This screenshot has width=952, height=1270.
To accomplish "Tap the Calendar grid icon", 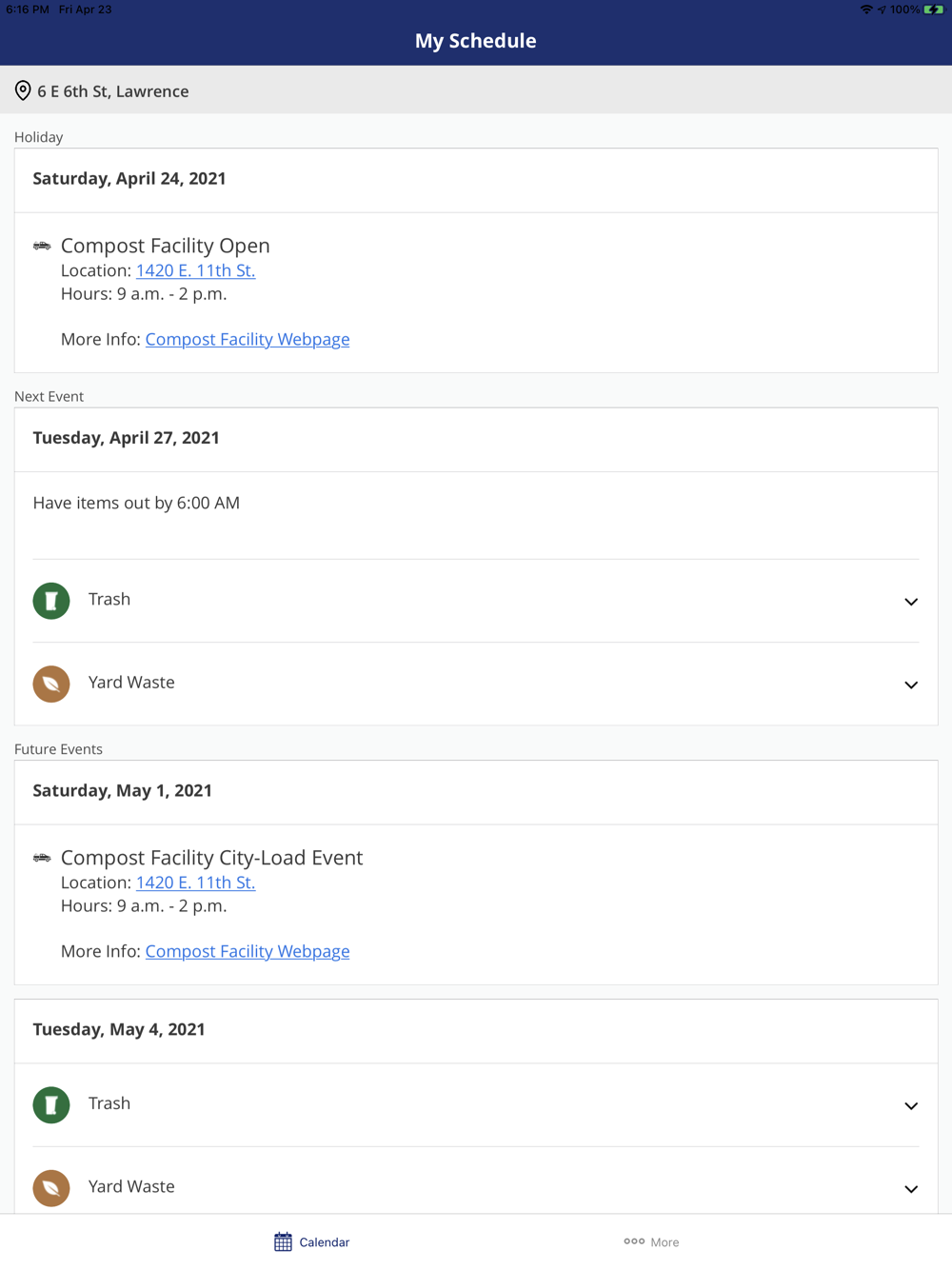I will (x=283, y=1241).
